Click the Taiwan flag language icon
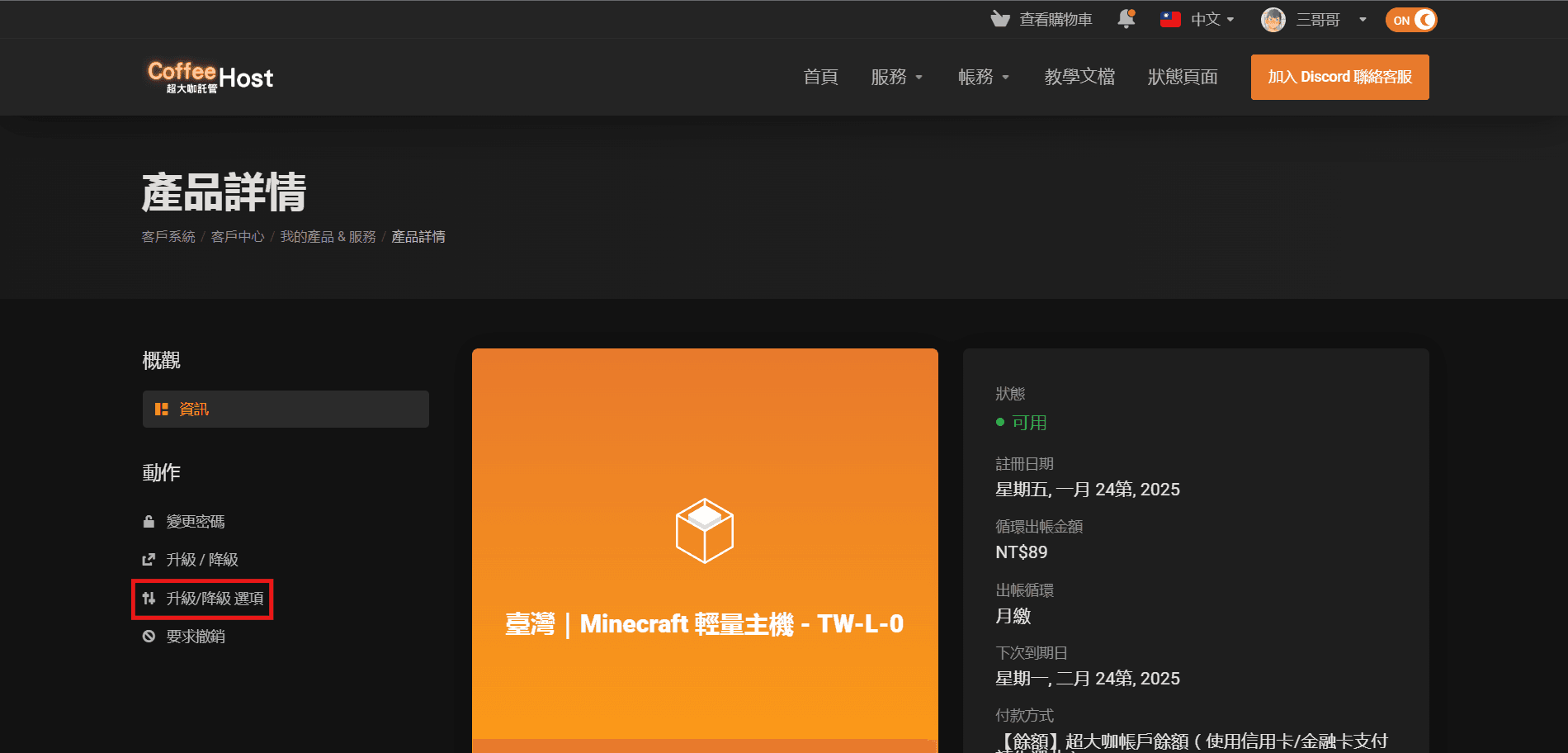The image size is (1568, 753). (1170, 19)
